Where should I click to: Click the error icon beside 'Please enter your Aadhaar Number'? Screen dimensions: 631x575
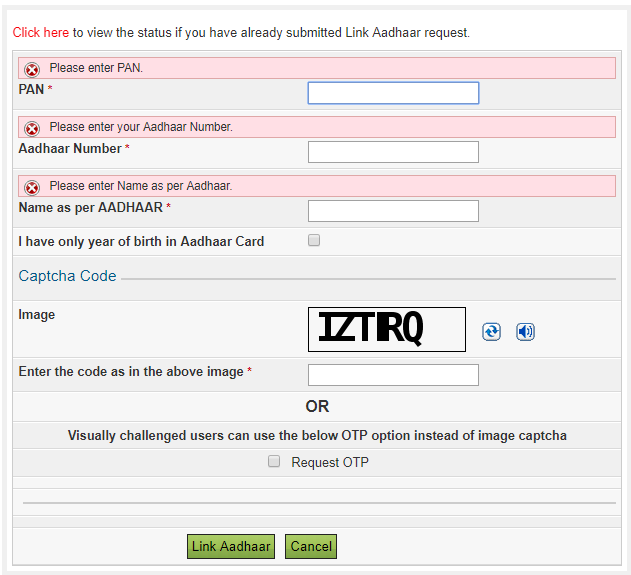[x=32, y=129]
